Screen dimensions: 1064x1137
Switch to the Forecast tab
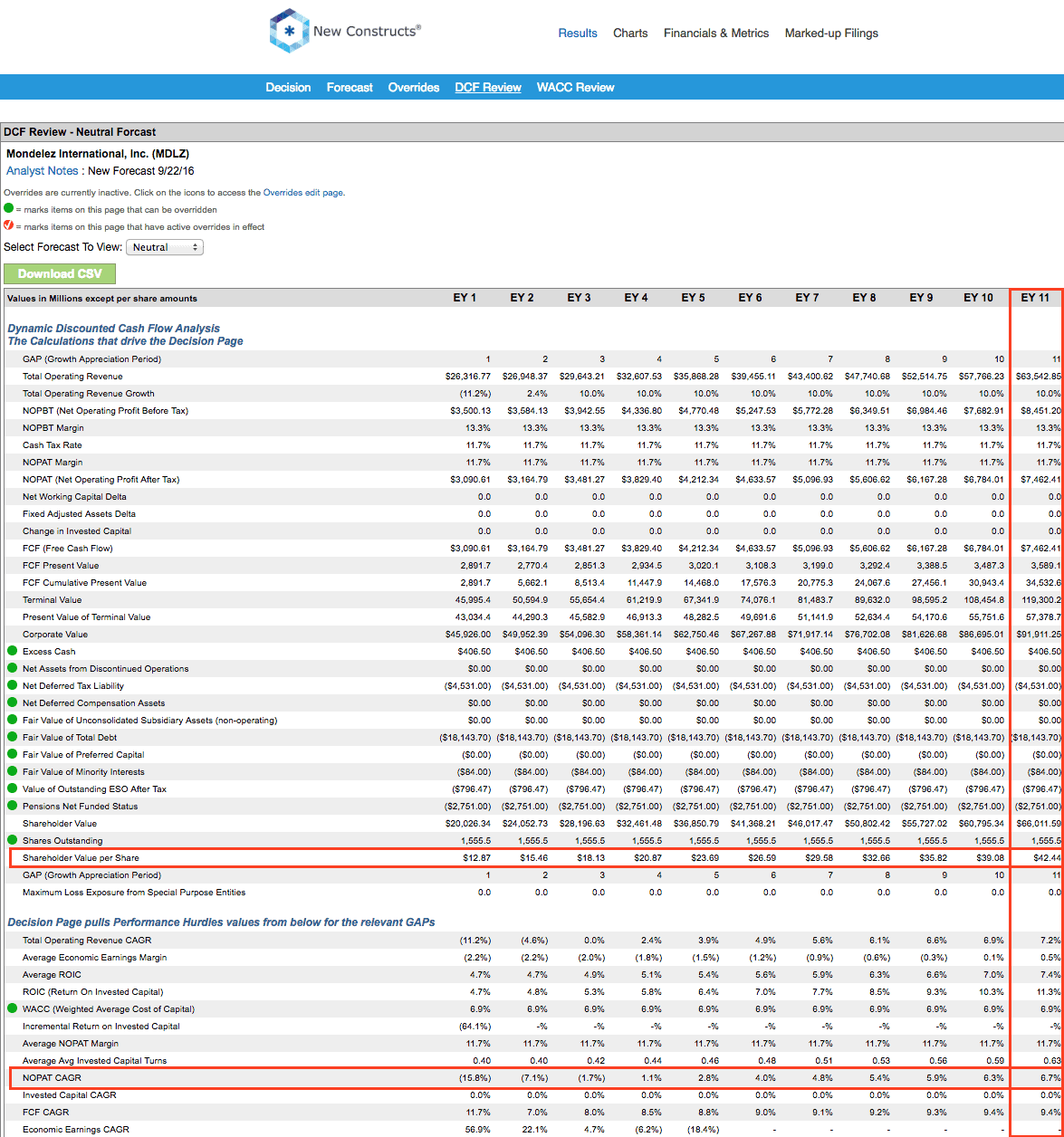coord(350,88)
